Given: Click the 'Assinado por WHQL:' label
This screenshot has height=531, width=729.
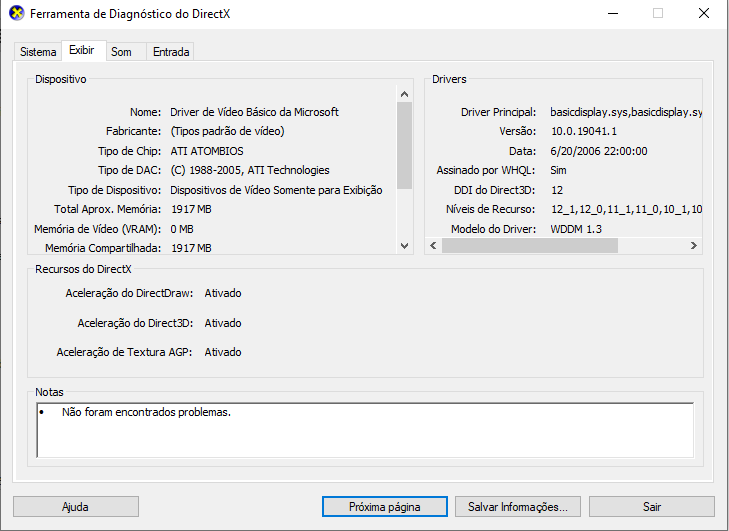Looking at the screenshot, I should [486, 170].
